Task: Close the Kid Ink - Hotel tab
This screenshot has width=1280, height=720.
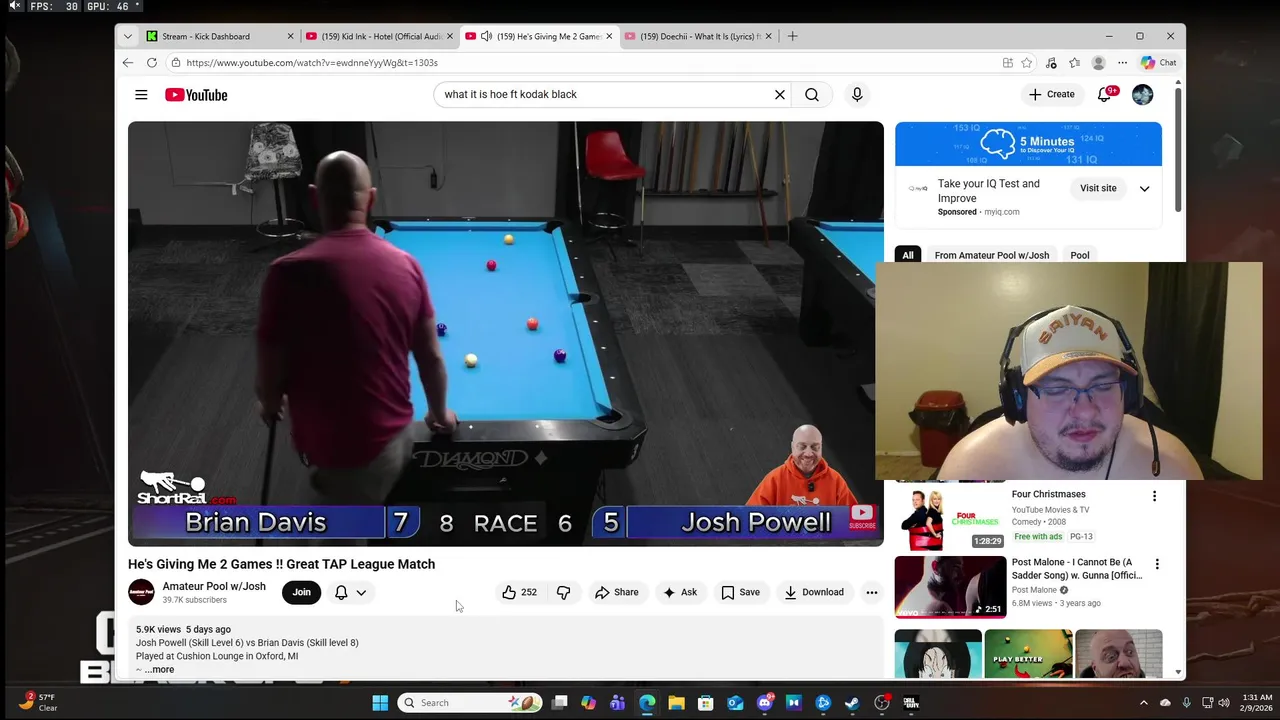Action: (450, 36)
